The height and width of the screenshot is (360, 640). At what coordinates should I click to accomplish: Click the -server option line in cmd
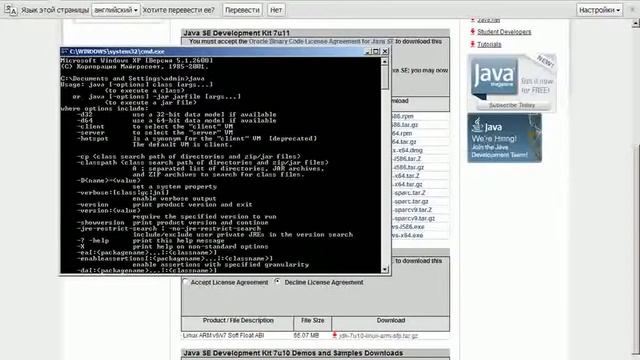(x=154, y=133)
